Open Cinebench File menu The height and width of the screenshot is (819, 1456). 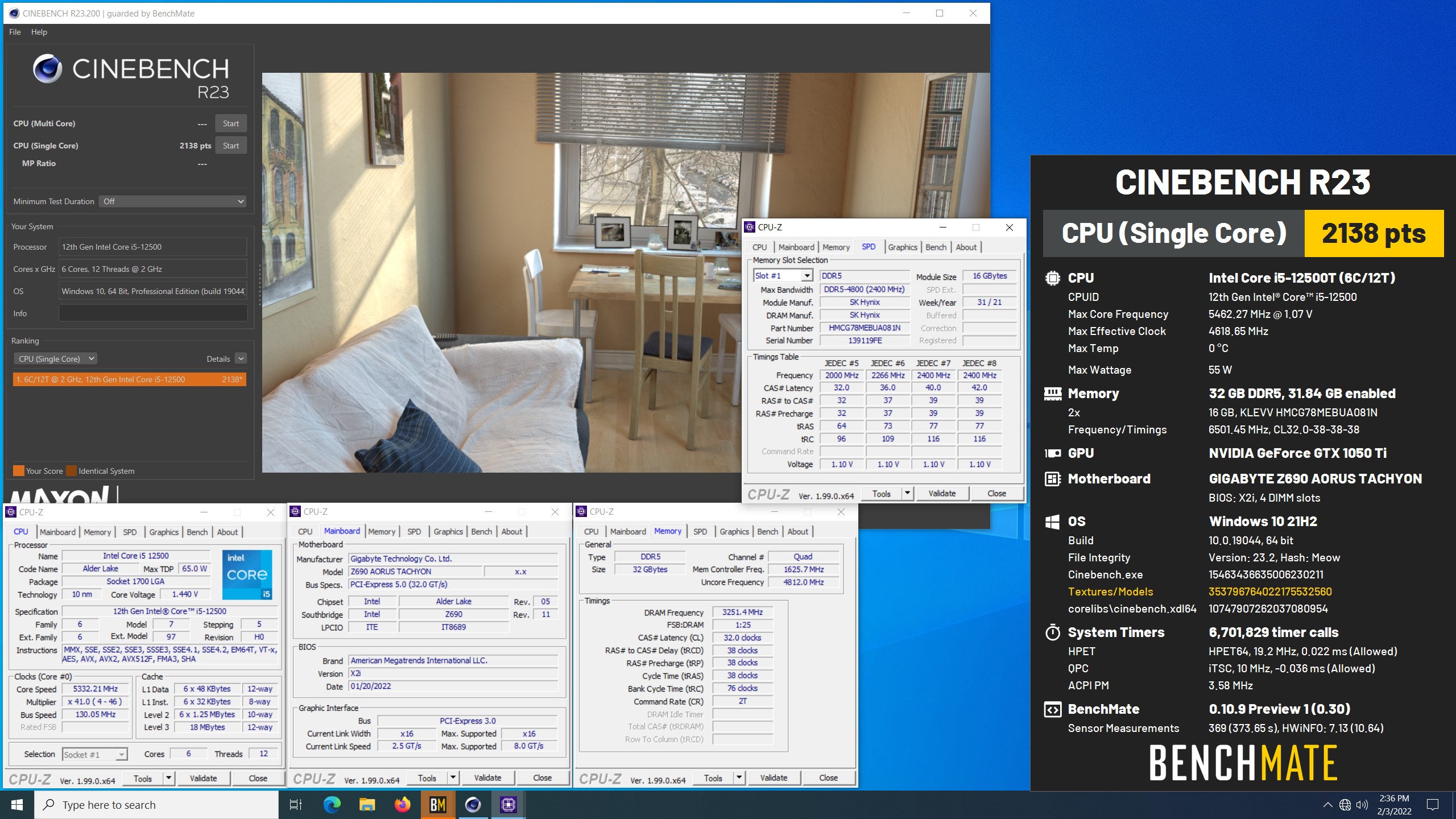(15, 32)
